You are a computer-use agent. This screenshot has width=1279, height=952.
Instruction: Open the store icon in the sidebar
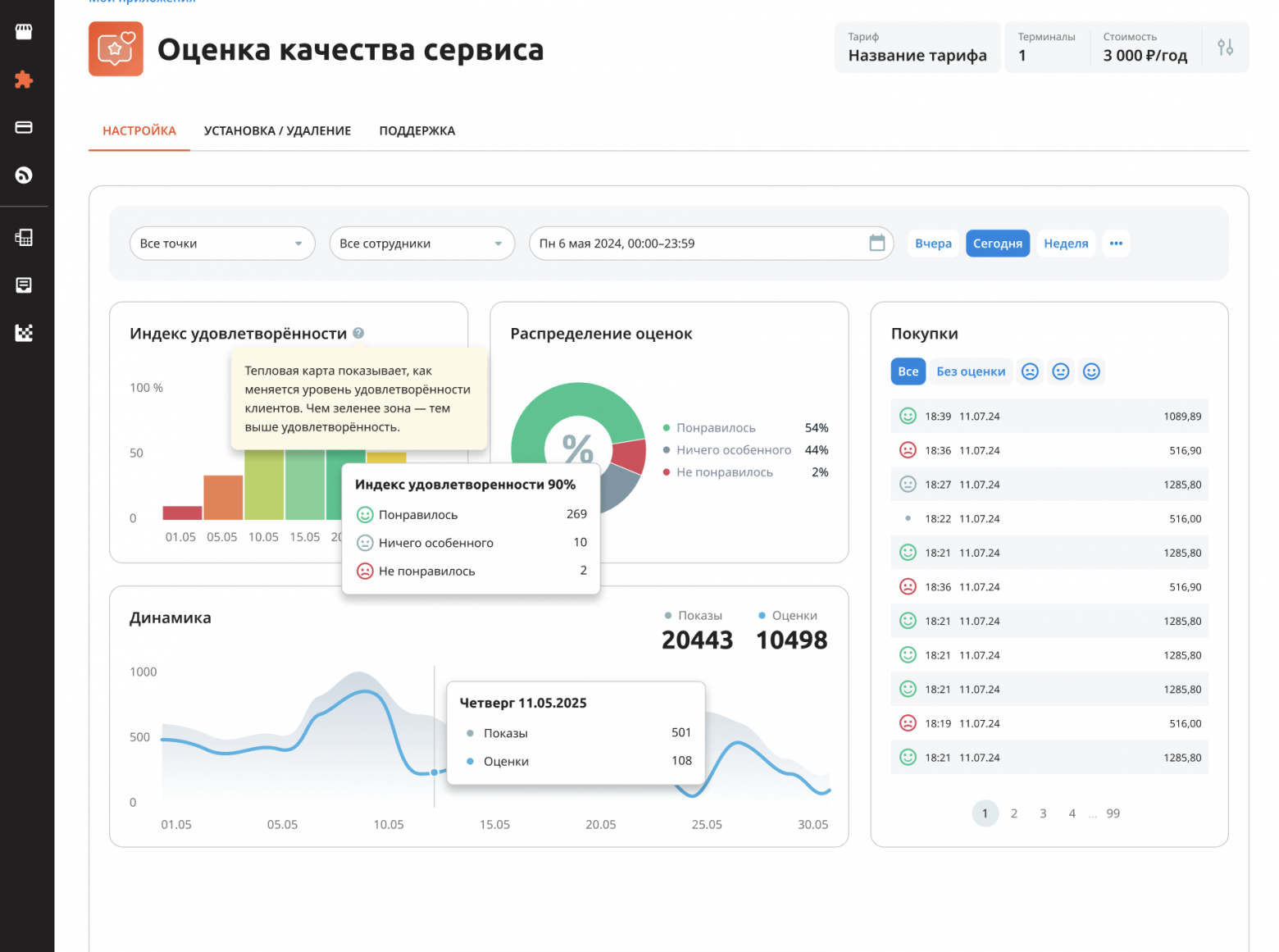tap(24, 31)
